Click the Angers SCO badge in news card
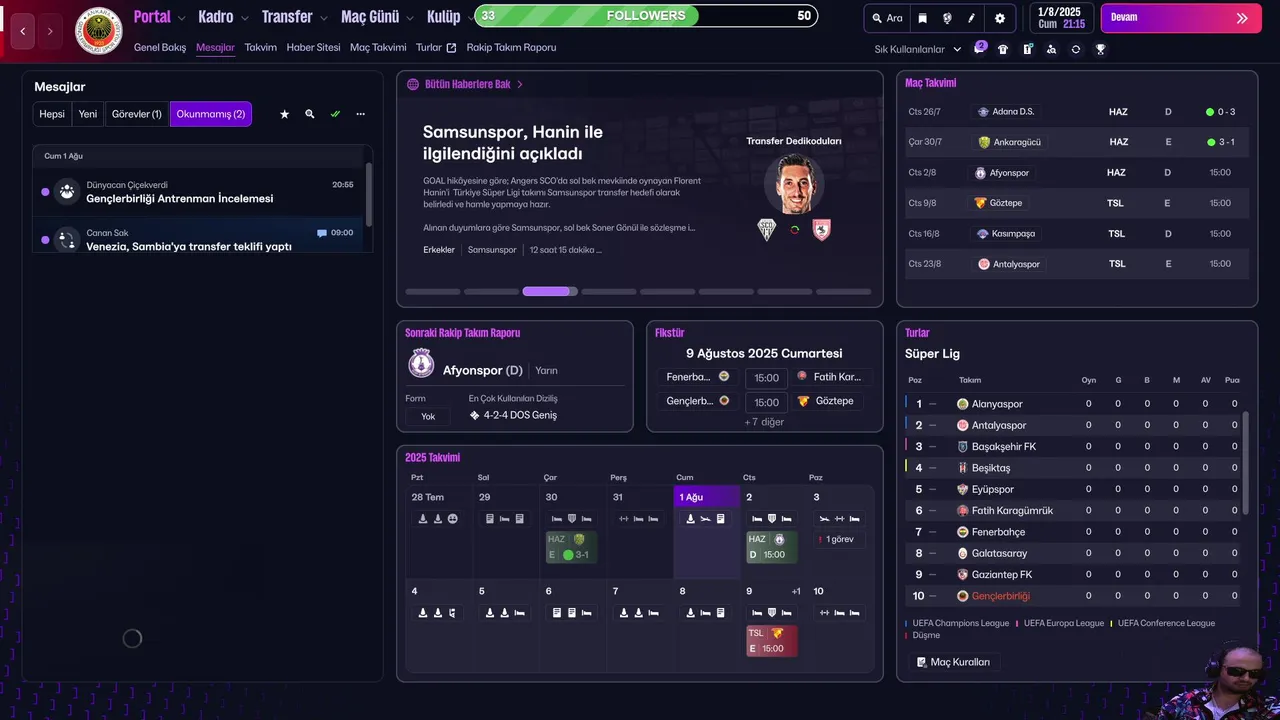Screen dimensions: 1280x720 (767, 230)
